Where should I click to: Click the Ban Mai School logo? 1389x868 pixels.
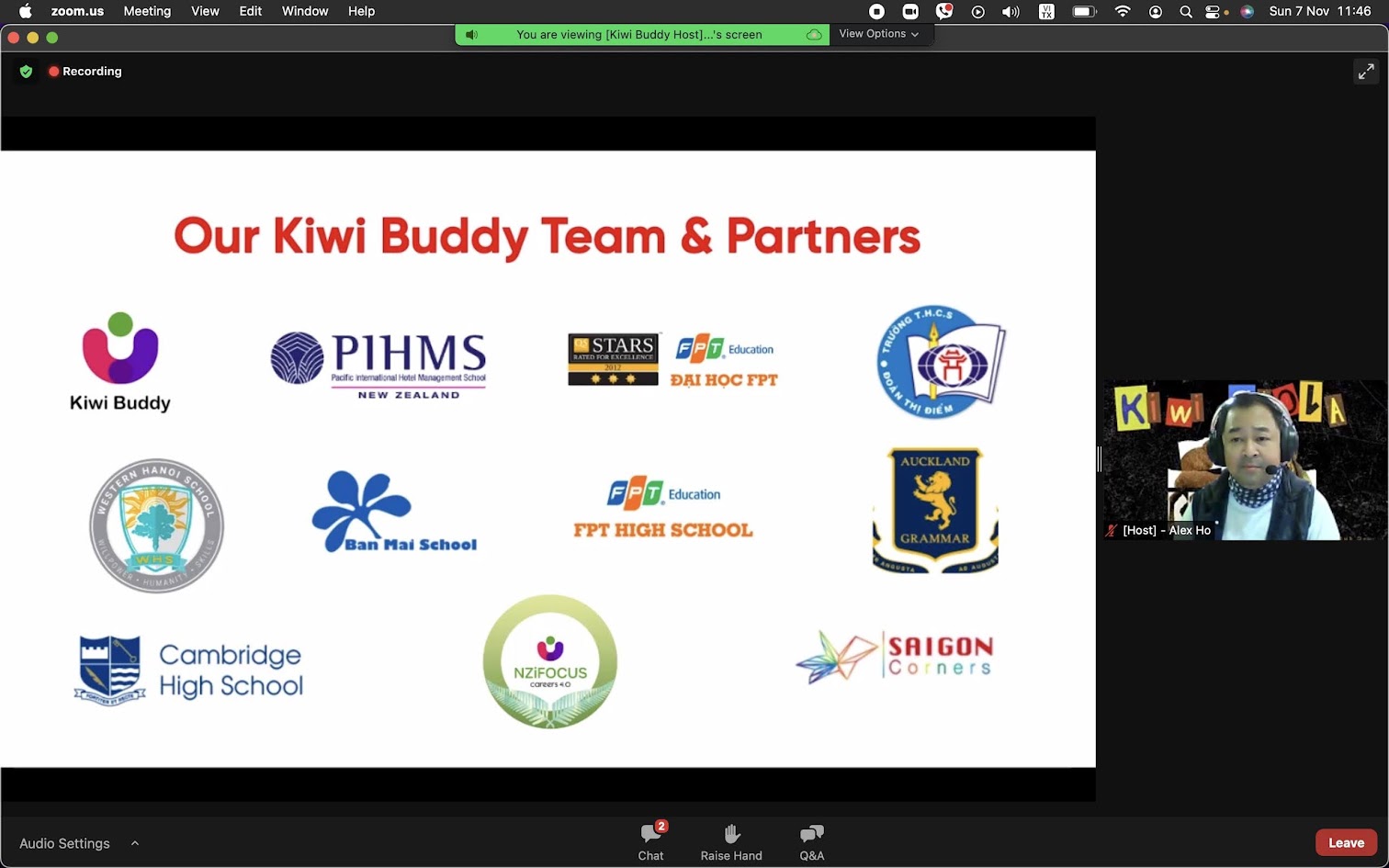(x=394, y=512)
